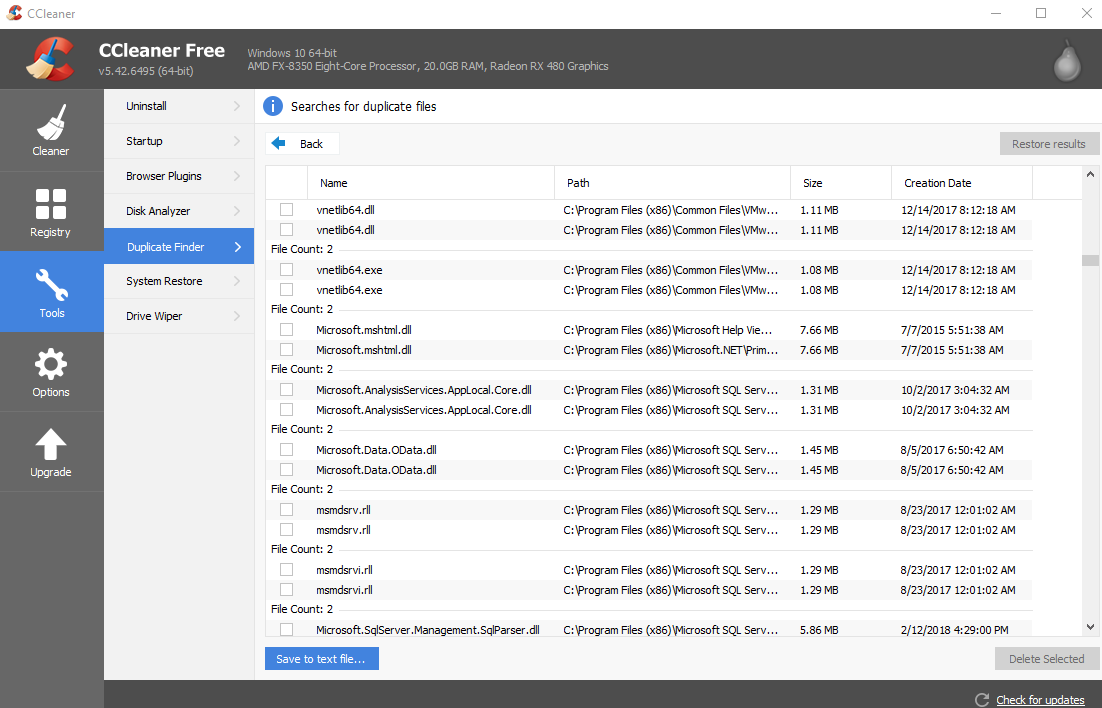Expand Drive Wiper chevron arrow
Screen dimensions: 1102x708
coord(237,316)
